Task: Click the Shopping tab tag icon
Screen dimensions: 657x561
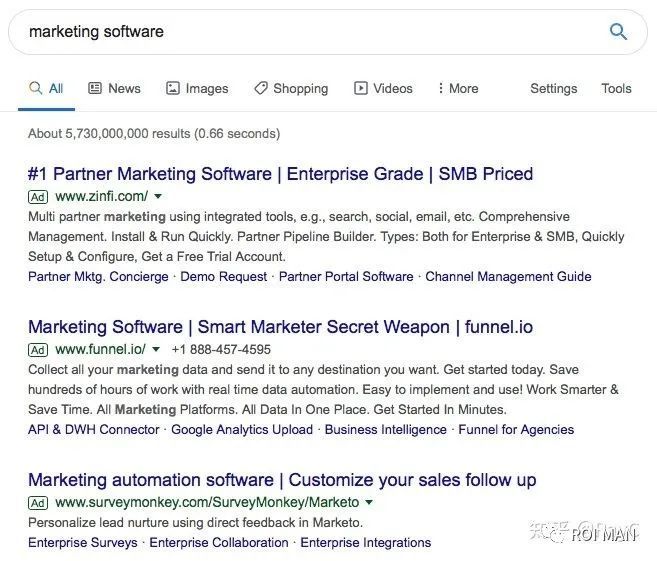Action: click(x=261, y=88)
